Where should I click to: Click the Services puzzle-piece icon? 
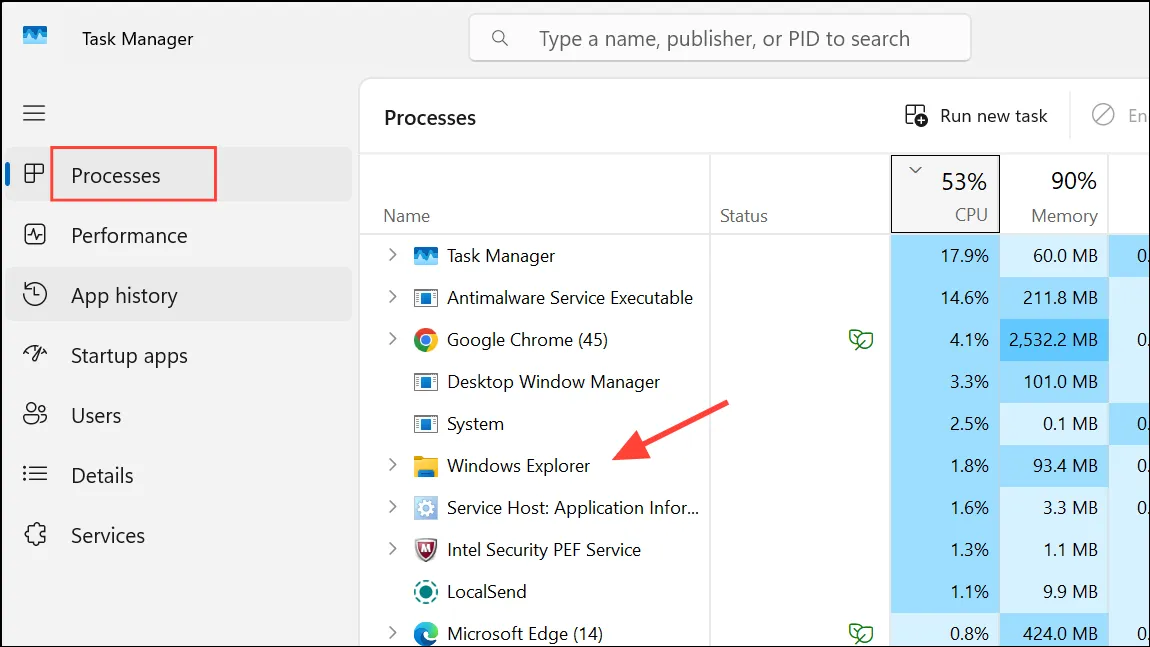pos(34,535)
